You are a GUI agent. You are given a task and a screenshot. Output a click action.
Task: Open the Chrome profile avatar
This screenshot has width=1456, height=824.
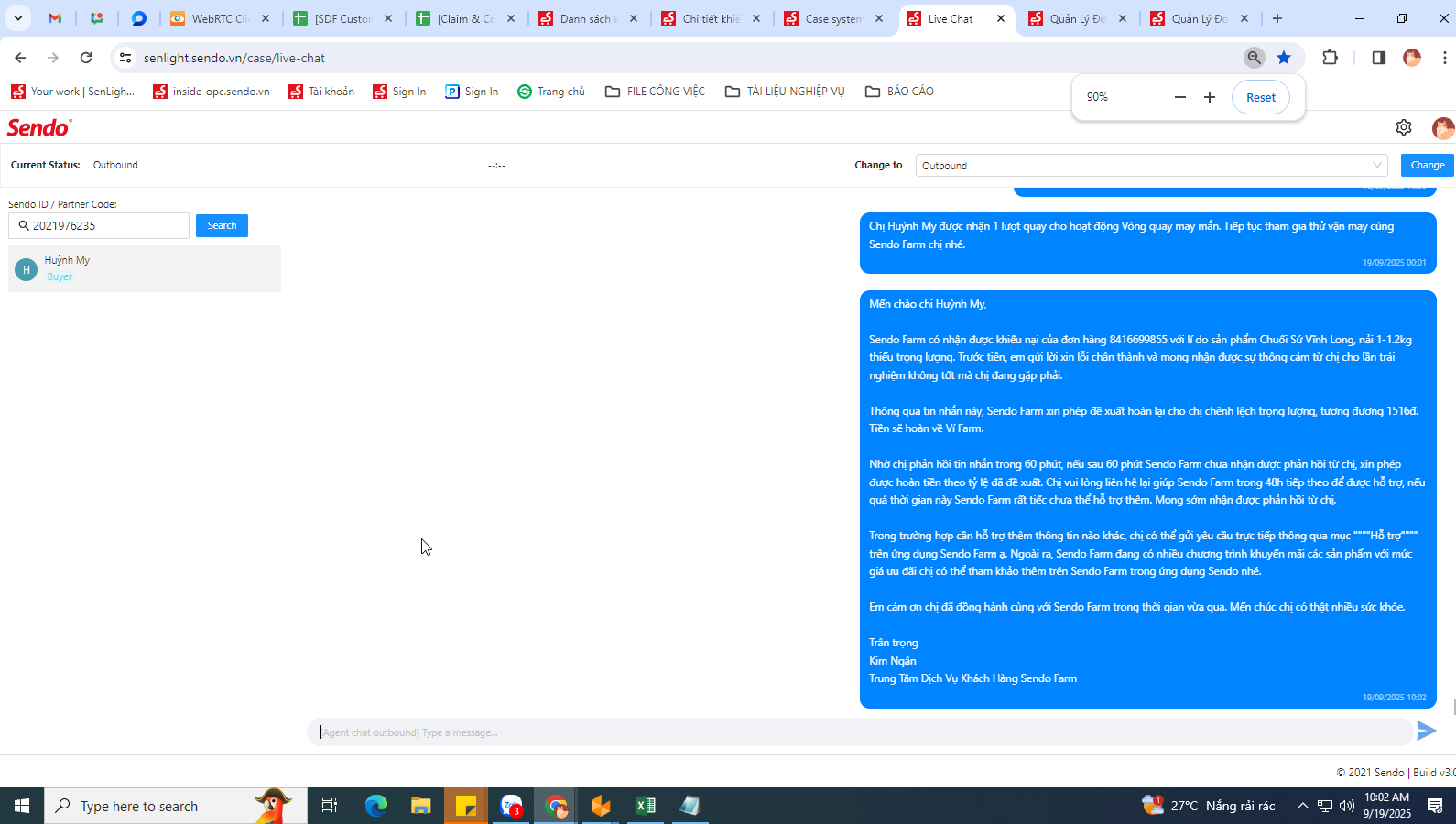(1412, 58)
